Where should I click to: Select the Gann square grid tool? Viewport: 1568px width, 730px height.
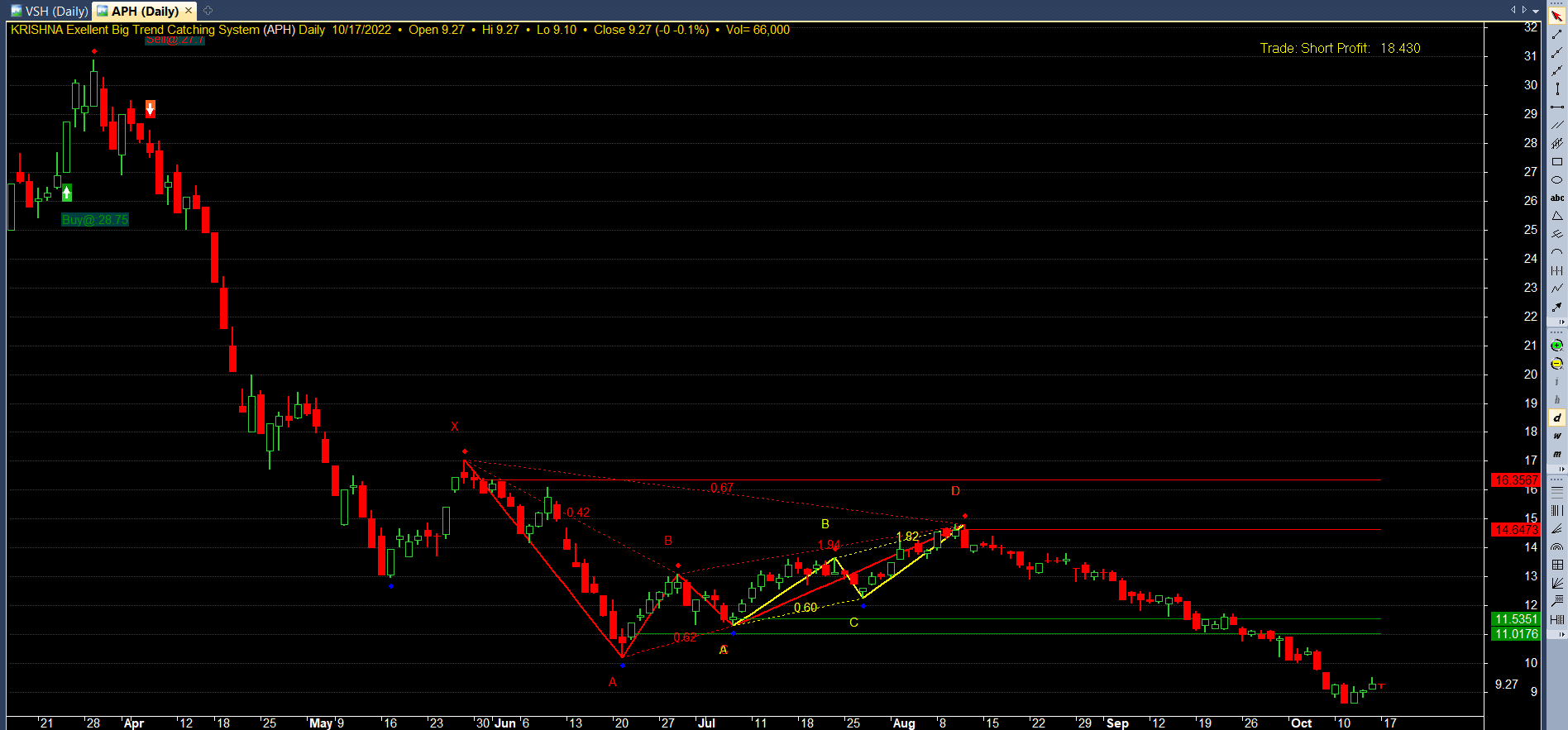coord(1557,565)
